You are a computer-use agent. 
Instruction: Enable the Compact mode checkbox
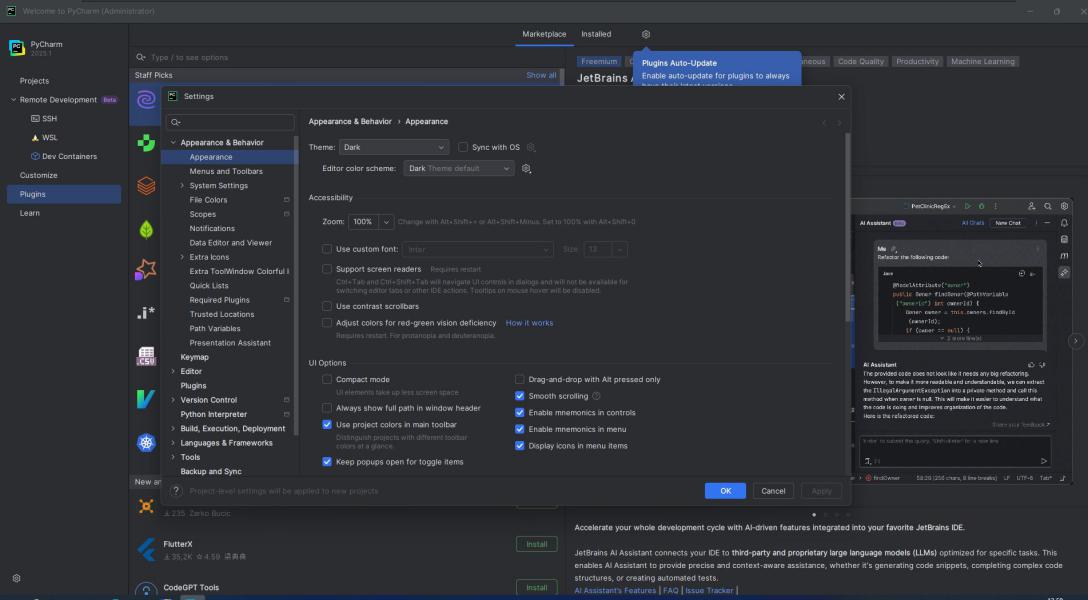tap(327, 380)
